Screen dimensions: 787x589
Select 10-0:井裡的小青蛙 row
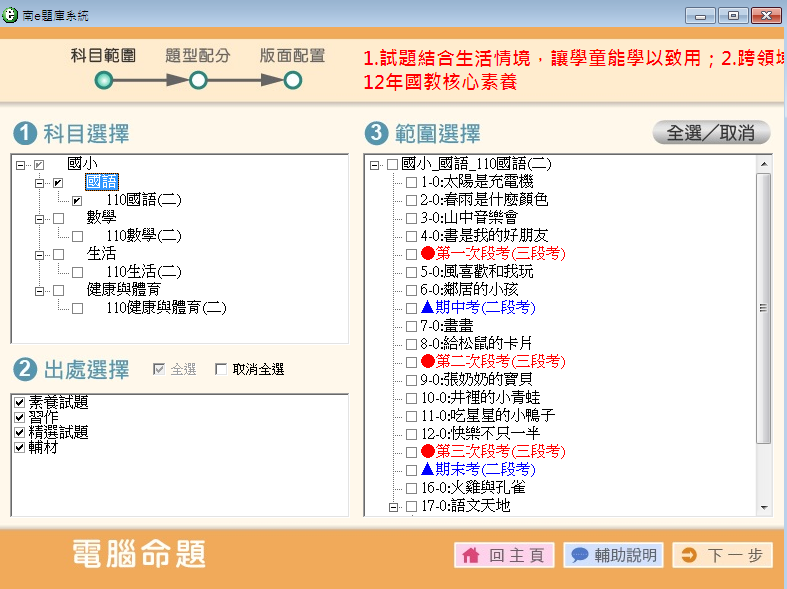(480, 398)
